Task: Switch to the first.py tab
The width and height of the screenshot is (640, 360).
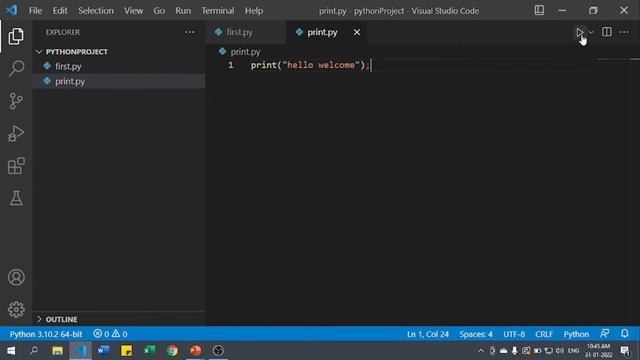Action: [245, 32]
